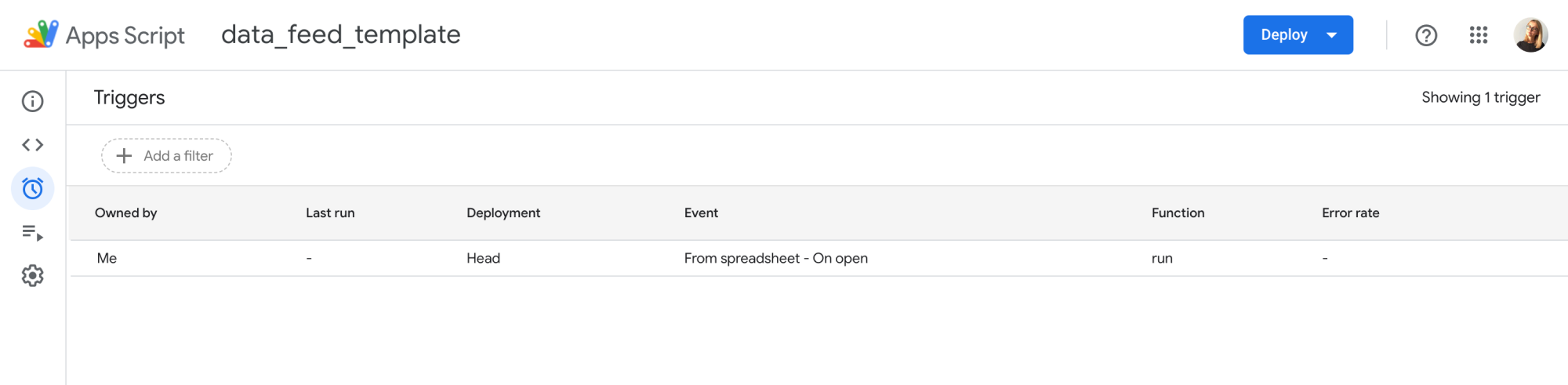
Task: Open the Google account profile picture
Action: click(x=1530, y=35)
